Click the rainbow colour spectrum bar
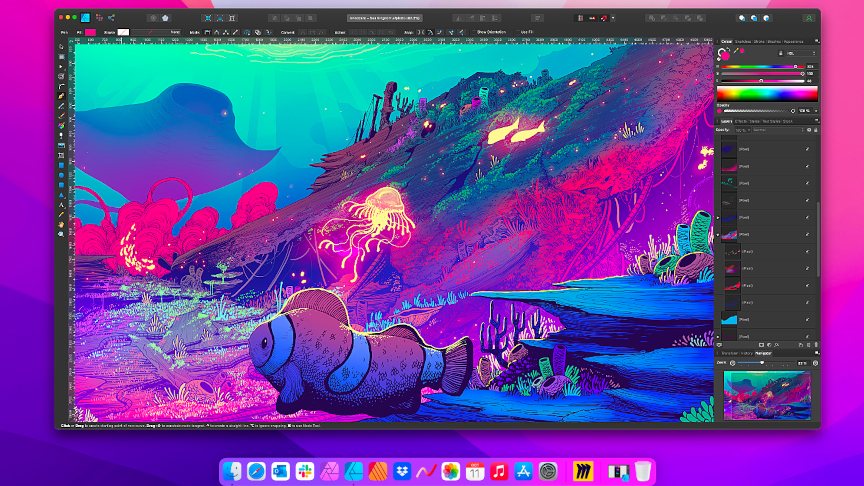Screen dimensions: 864x486 (x=767, y=94)
